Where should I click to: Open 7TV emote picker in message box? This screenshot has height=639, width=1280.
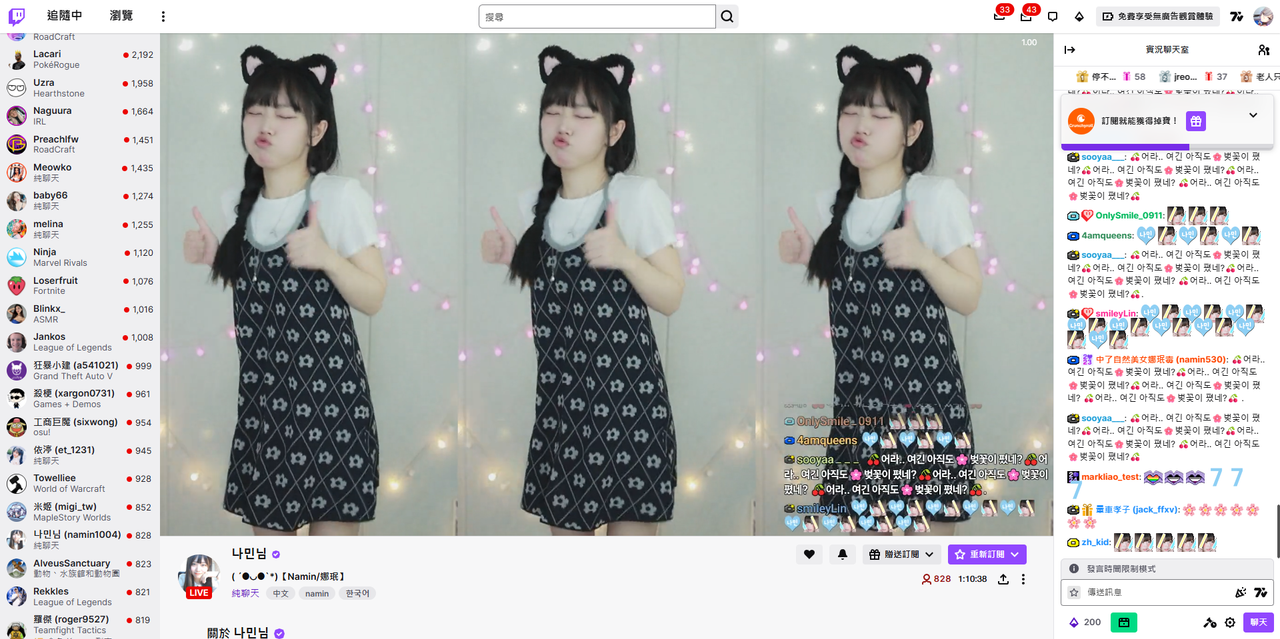pyautogui.click(x=1261, y=592)
